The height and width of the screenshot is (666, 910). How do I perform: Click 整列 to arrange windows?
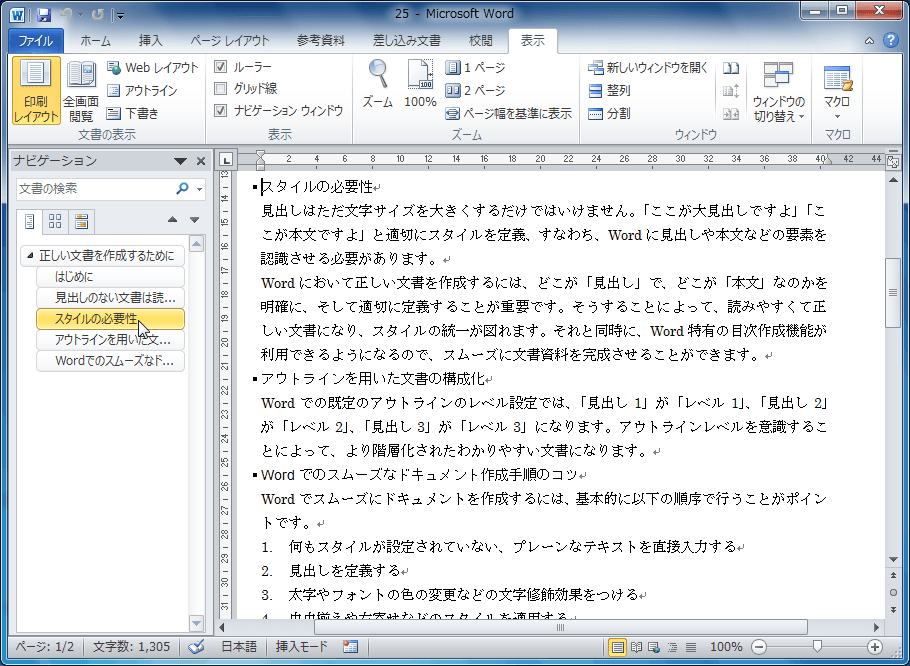(x=609, y=91)
